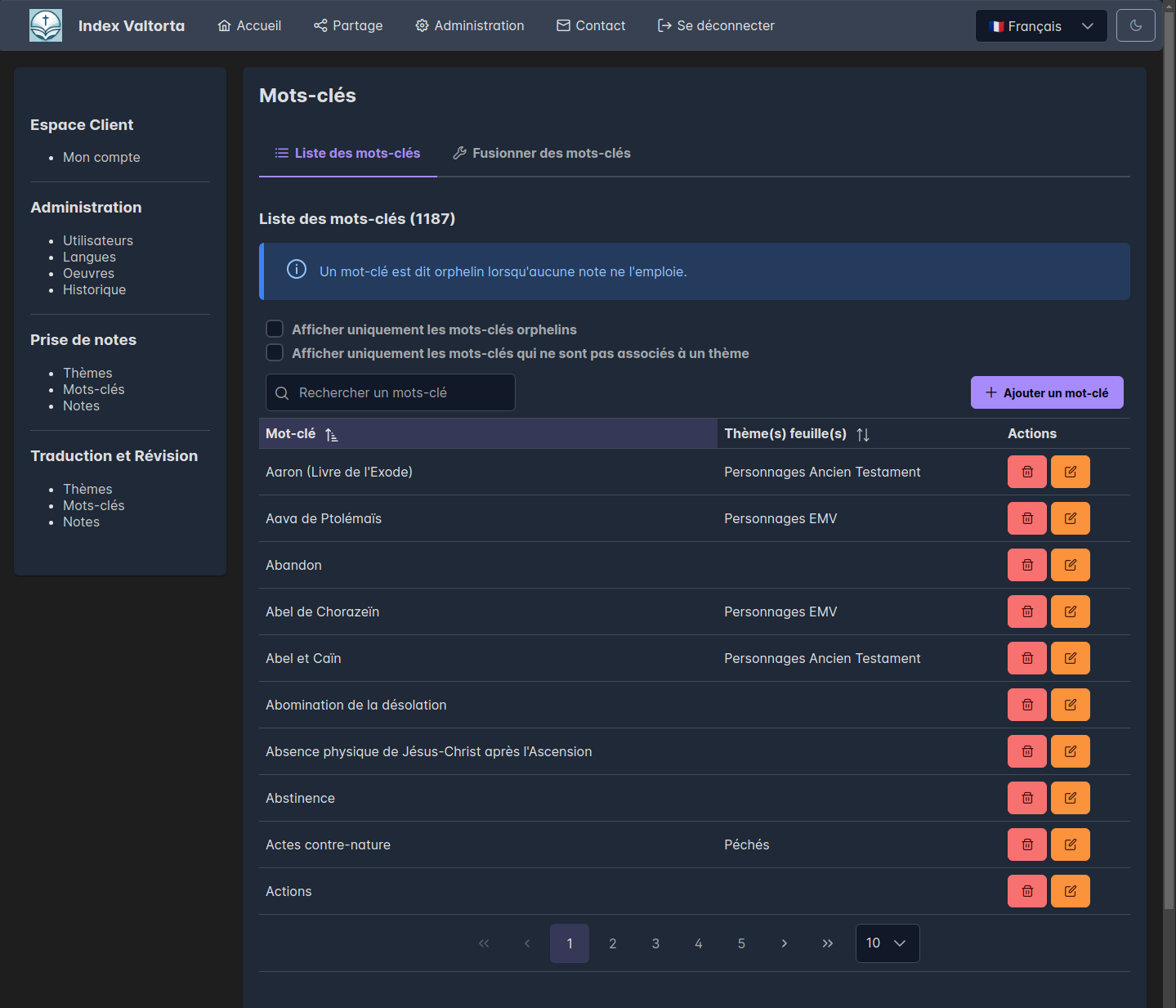The width and height of the screenshot is (1176, 1008).
Task: Go to the last page of results
Action: [x=827, y=943]
